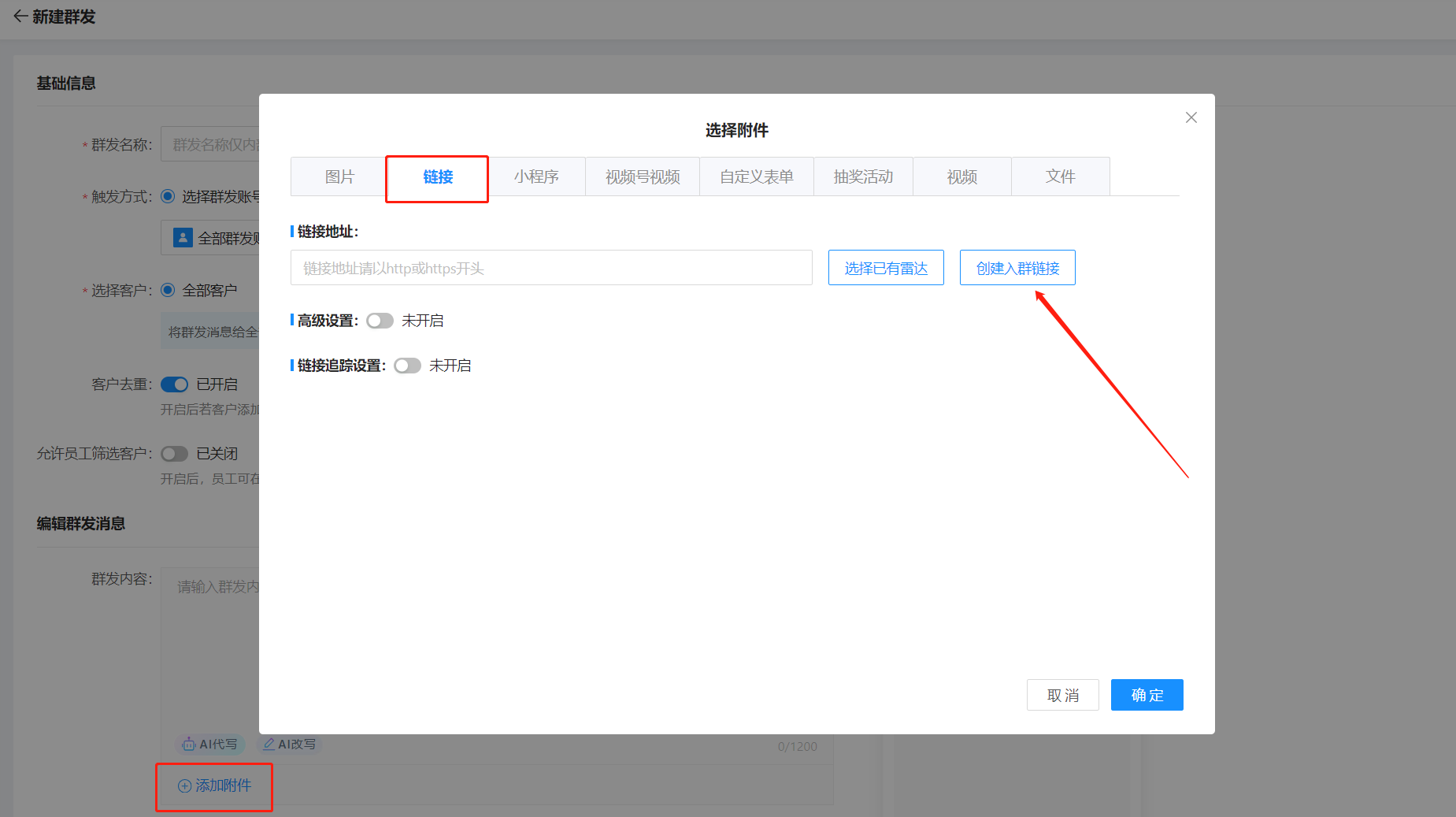Toggle the 高级设置 switch
1456x817 pixels.
(x=380, y=321)
